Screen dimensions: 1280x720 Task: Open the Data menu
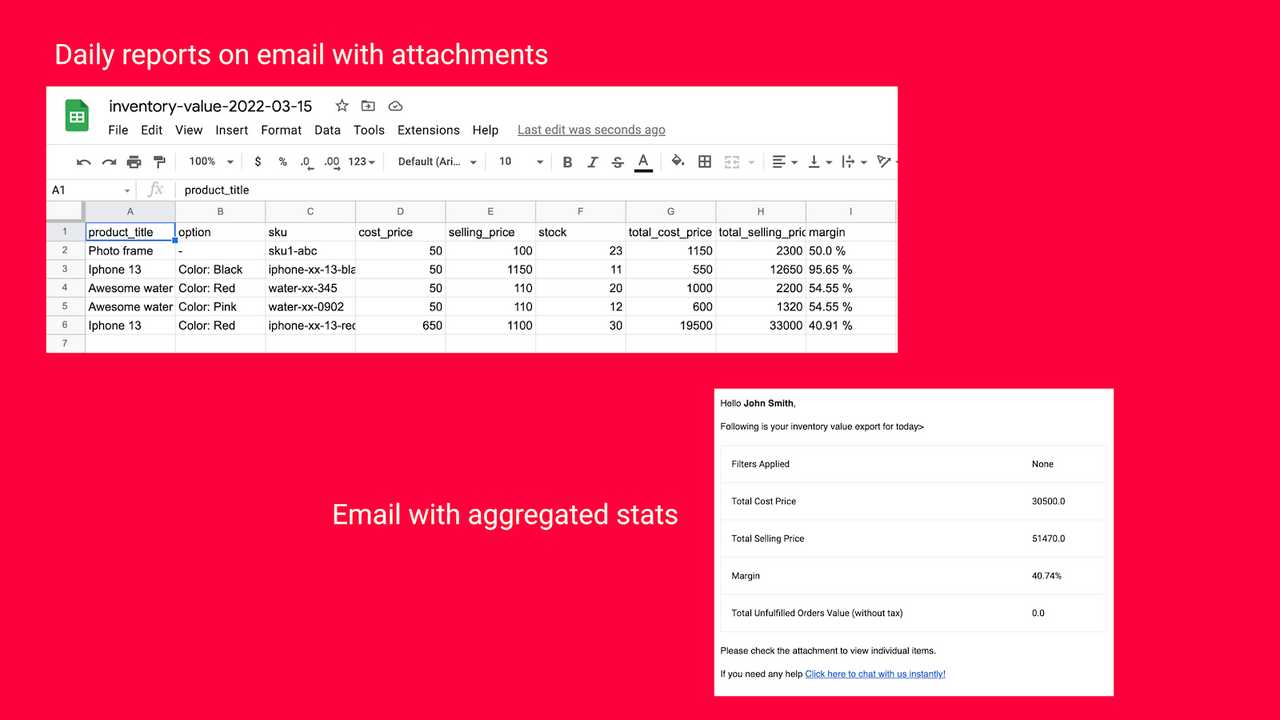click(x=328, y=130)
